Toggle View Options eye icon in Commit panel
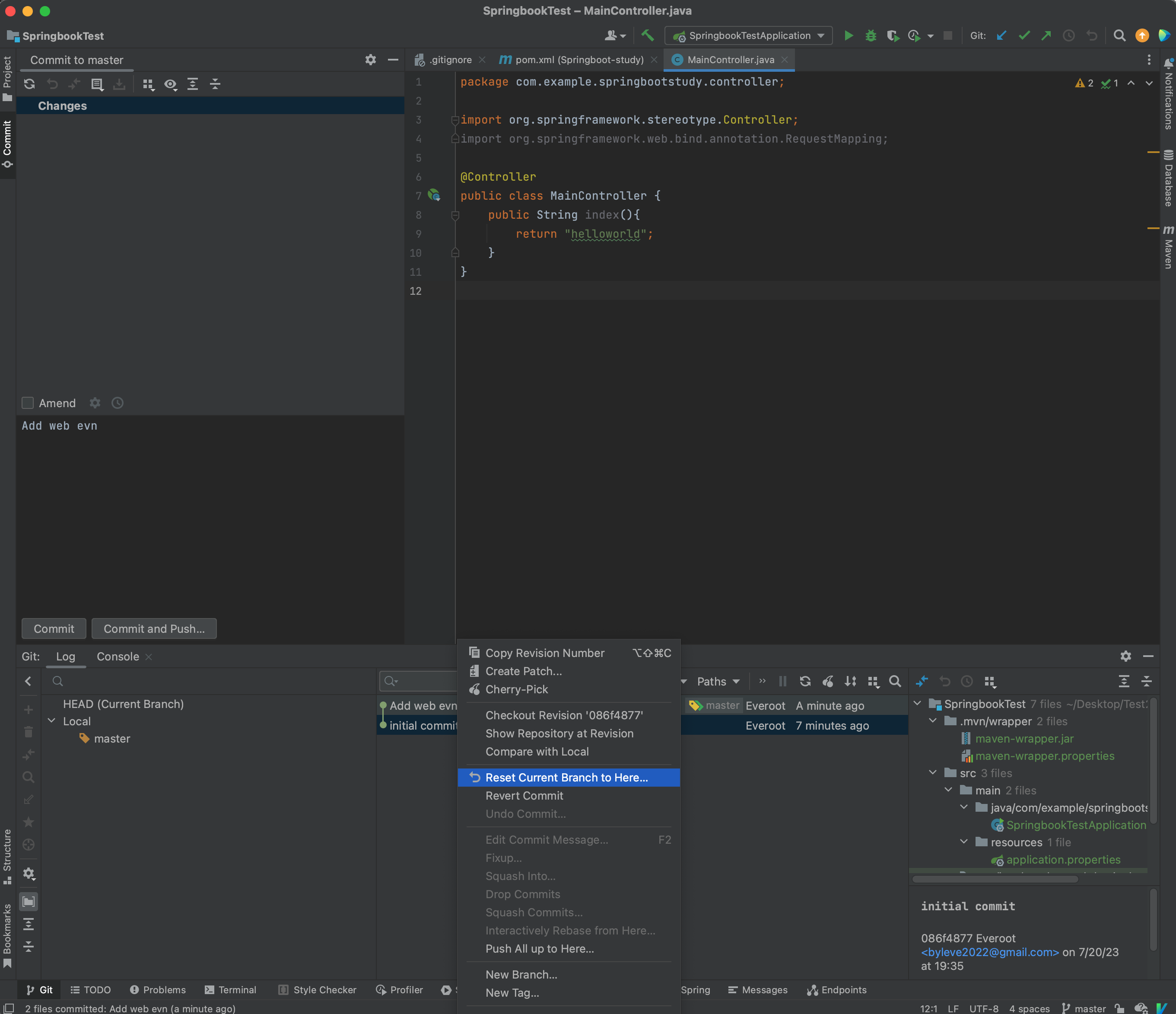The height and width of the screenshot is (1014, 1176). tap(171, 85)
